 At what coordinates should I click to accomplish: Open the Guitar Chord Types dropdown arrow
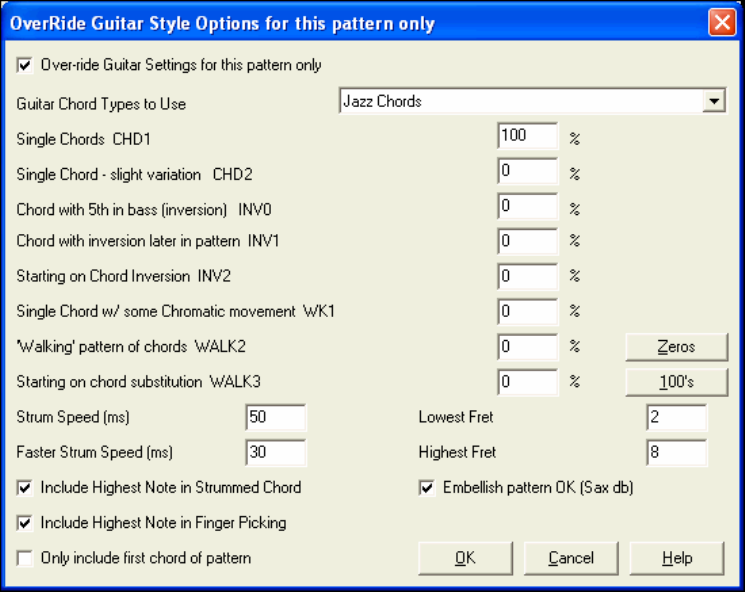point(714,101)
